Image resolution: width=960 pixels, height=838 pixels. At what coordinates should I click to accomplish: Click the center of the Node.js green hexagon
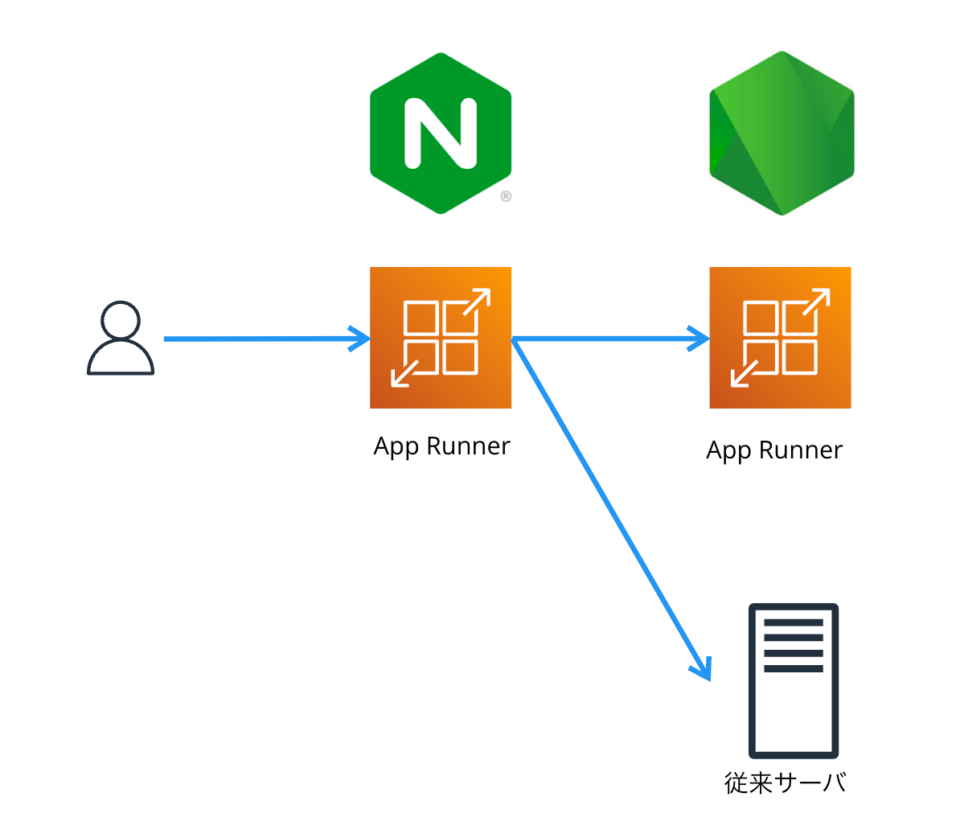781,133
